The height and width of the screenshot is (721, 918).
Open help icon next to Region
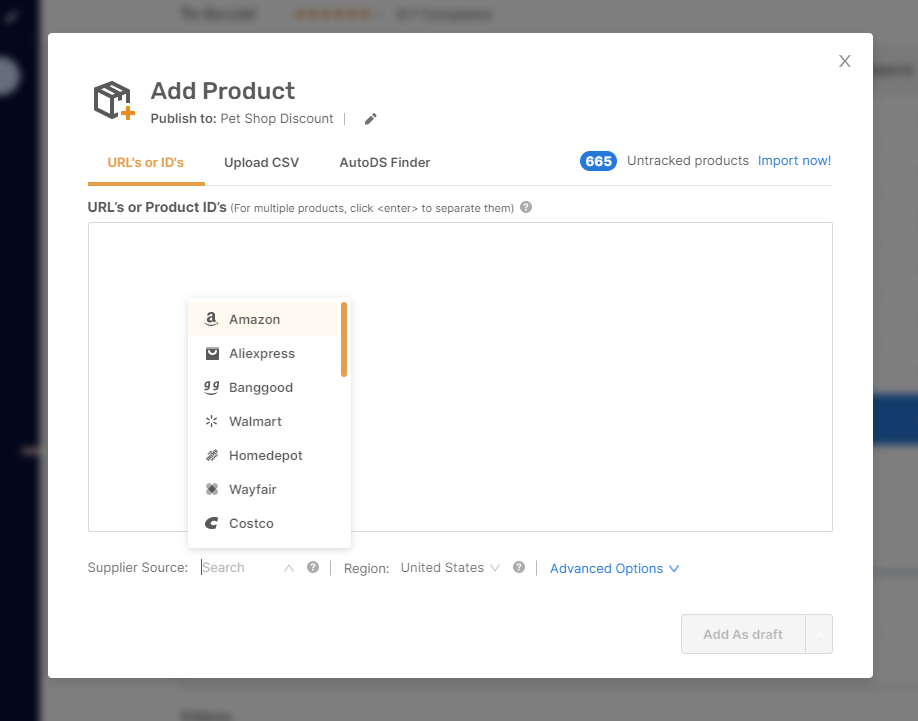519,567
